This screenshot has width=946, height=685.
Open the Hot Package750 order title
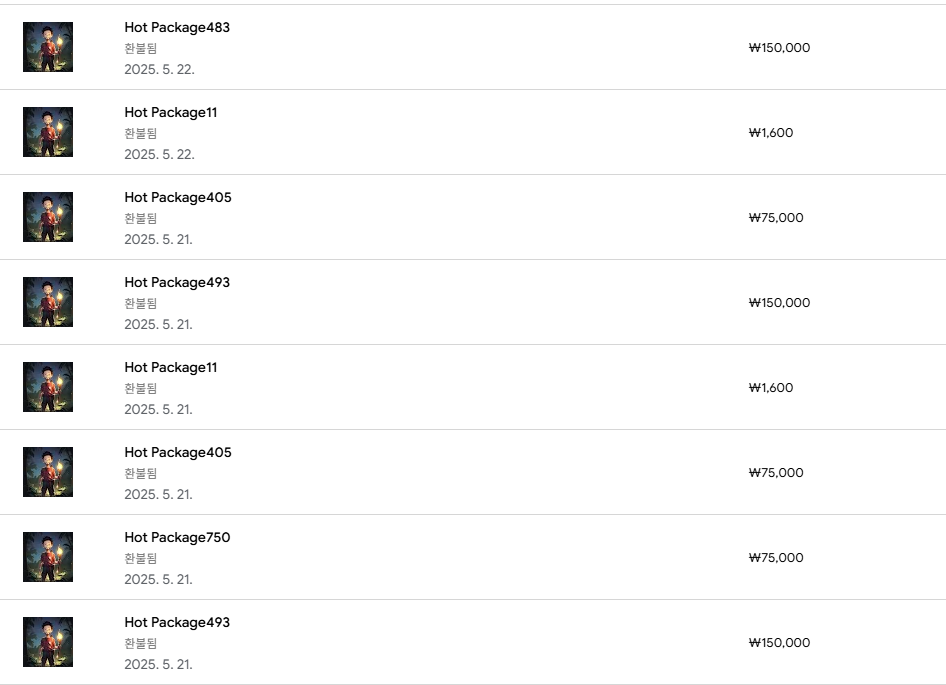pos(177,538)
